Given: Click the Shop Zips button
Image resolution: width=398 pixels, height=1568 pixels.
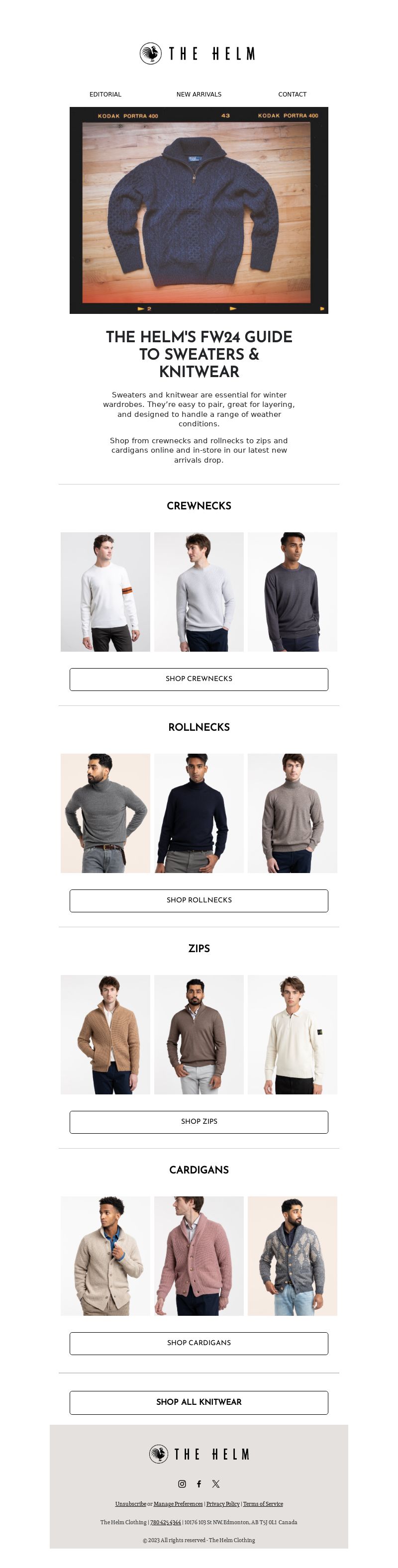Looking at the screenshot, I should [199, 1122].
